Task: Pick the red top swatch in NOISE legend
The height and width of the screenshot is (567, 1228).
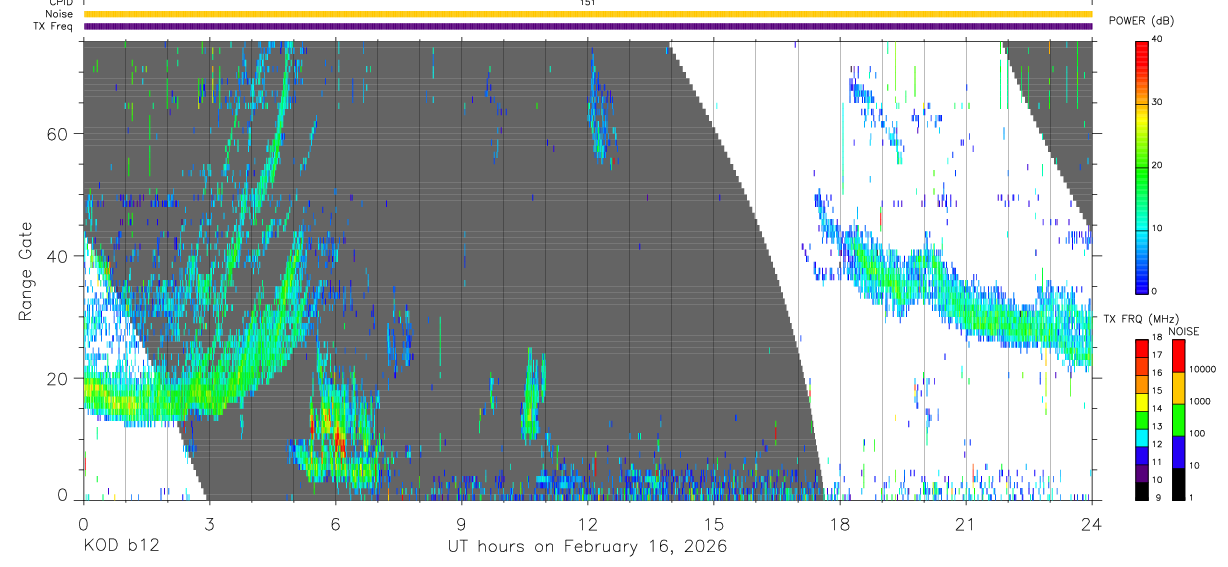Action: point(1177,356)
